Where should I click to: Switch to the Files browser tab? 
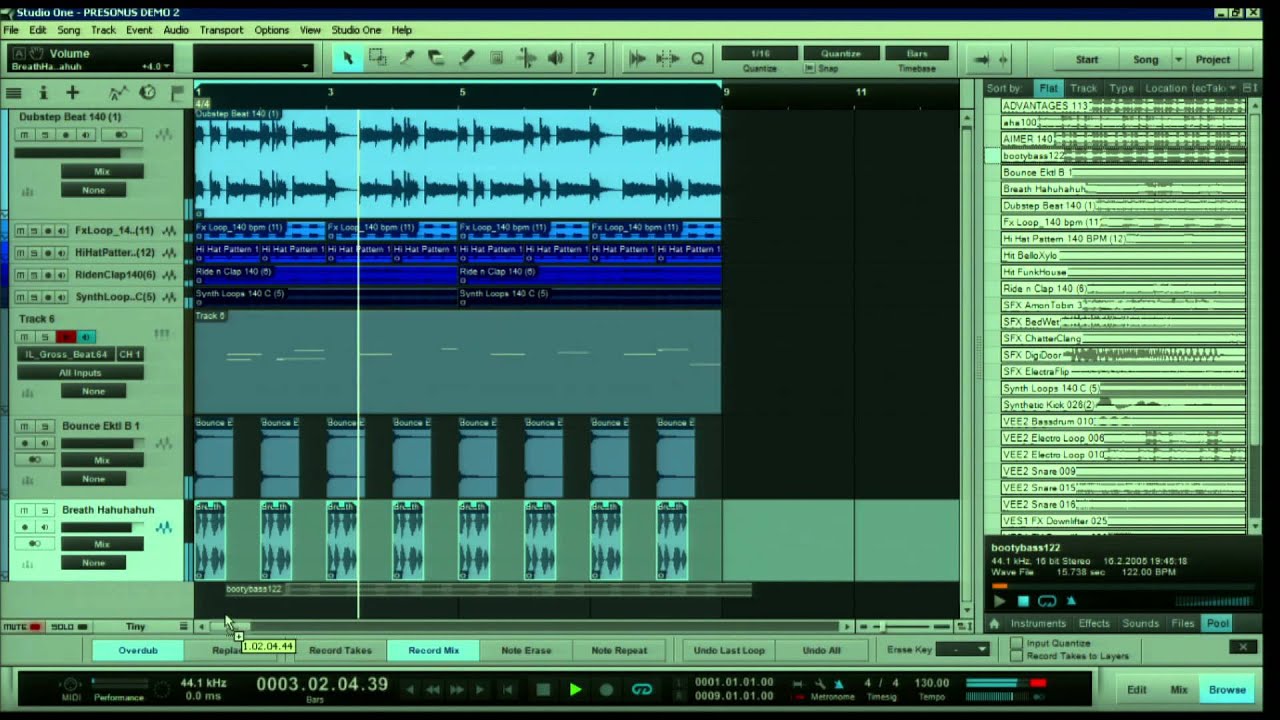click(1183, 623)
